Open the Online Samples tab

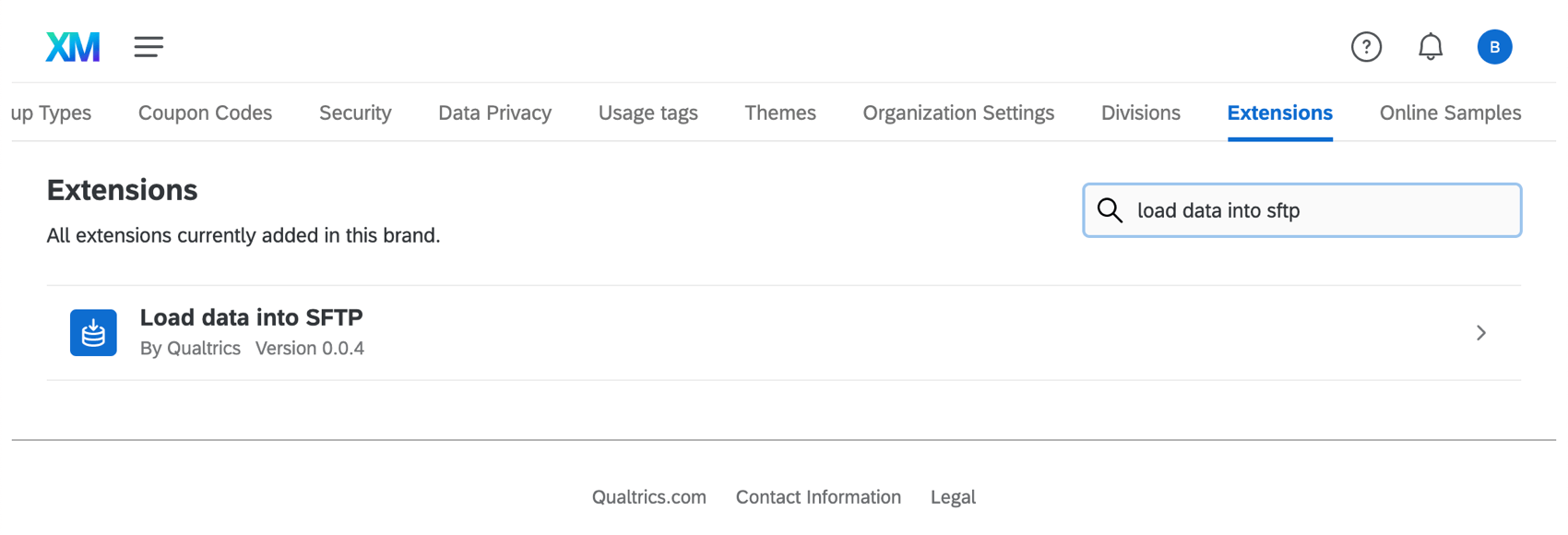coord(1449,113)
